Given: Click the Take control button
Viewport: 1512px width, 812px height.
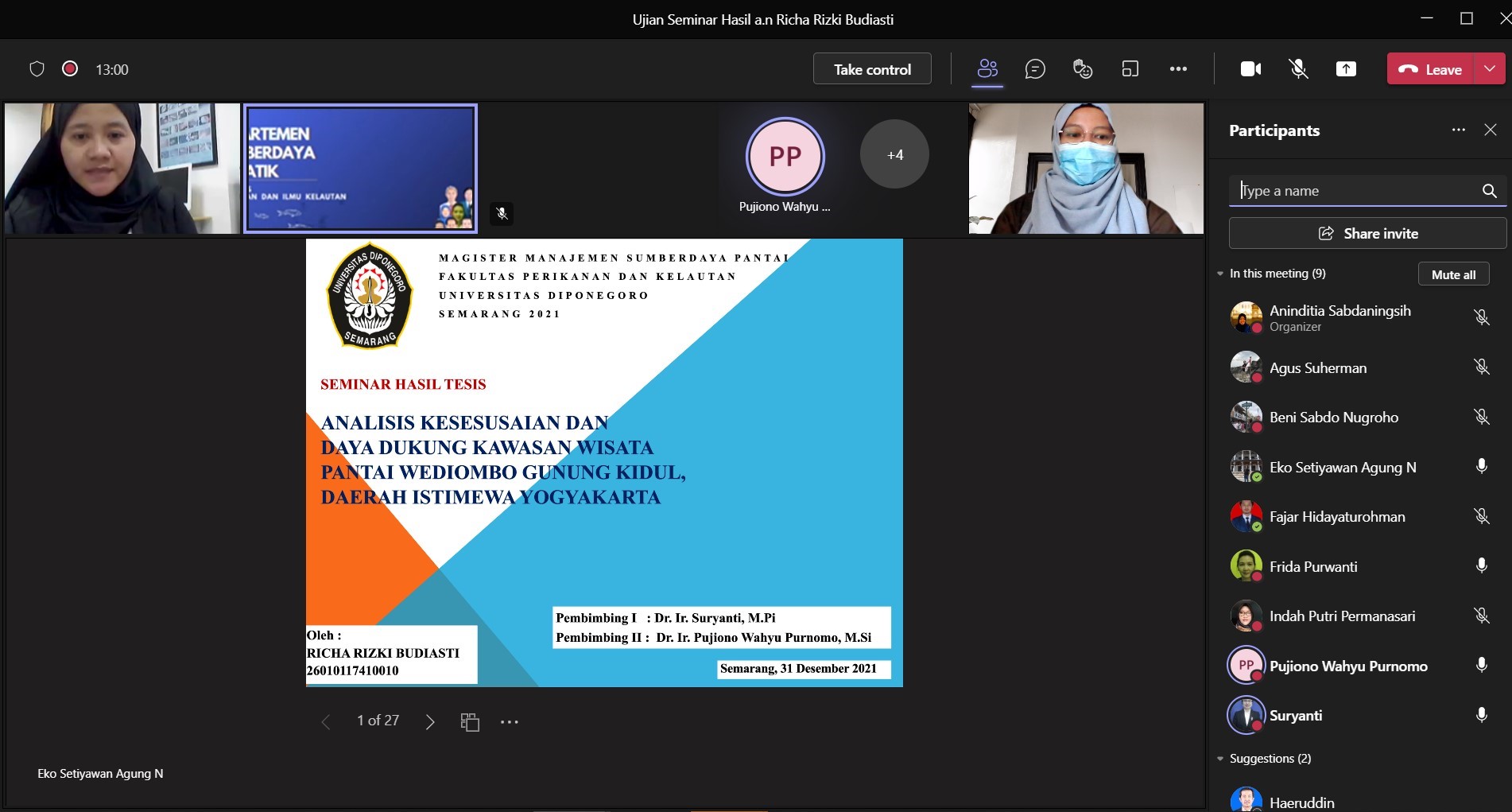Looking at the screenshot, I should (x=872, y=69).
